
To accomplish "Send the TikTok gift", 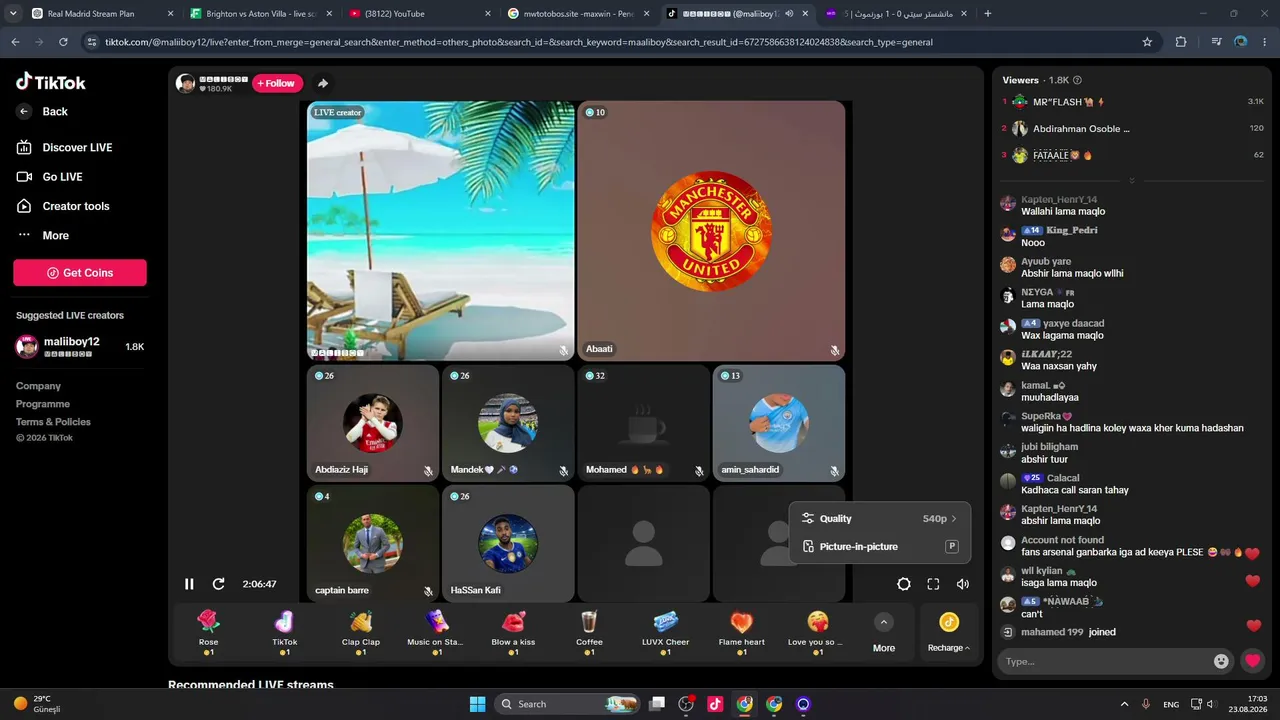I will coord(285,632).
